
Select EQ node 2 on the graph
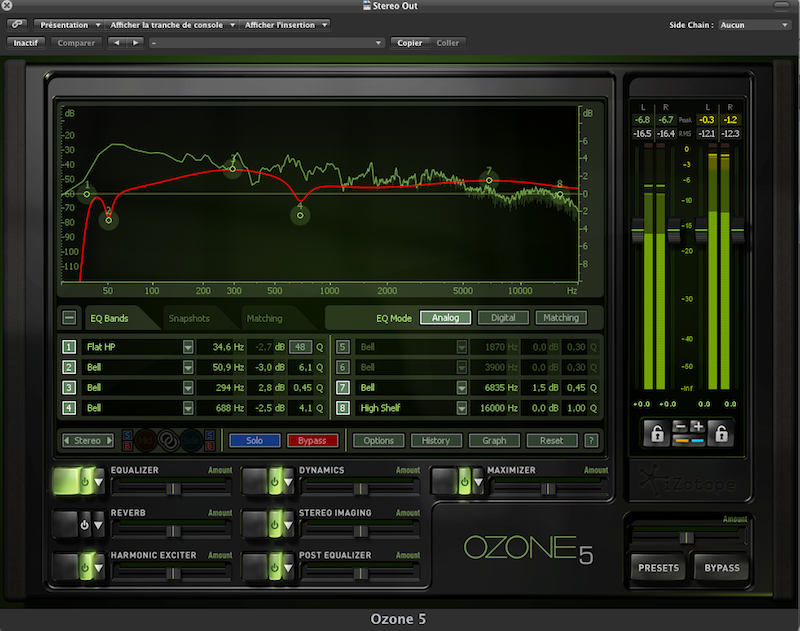click(109, 220)
